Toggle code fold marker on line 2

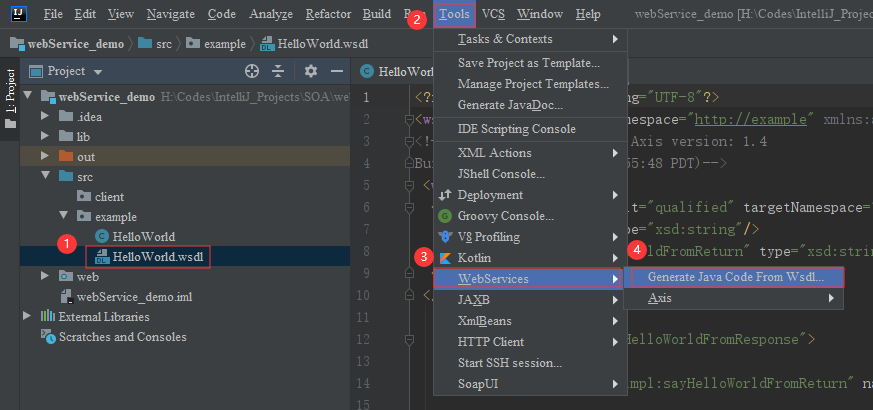[410, 119]
